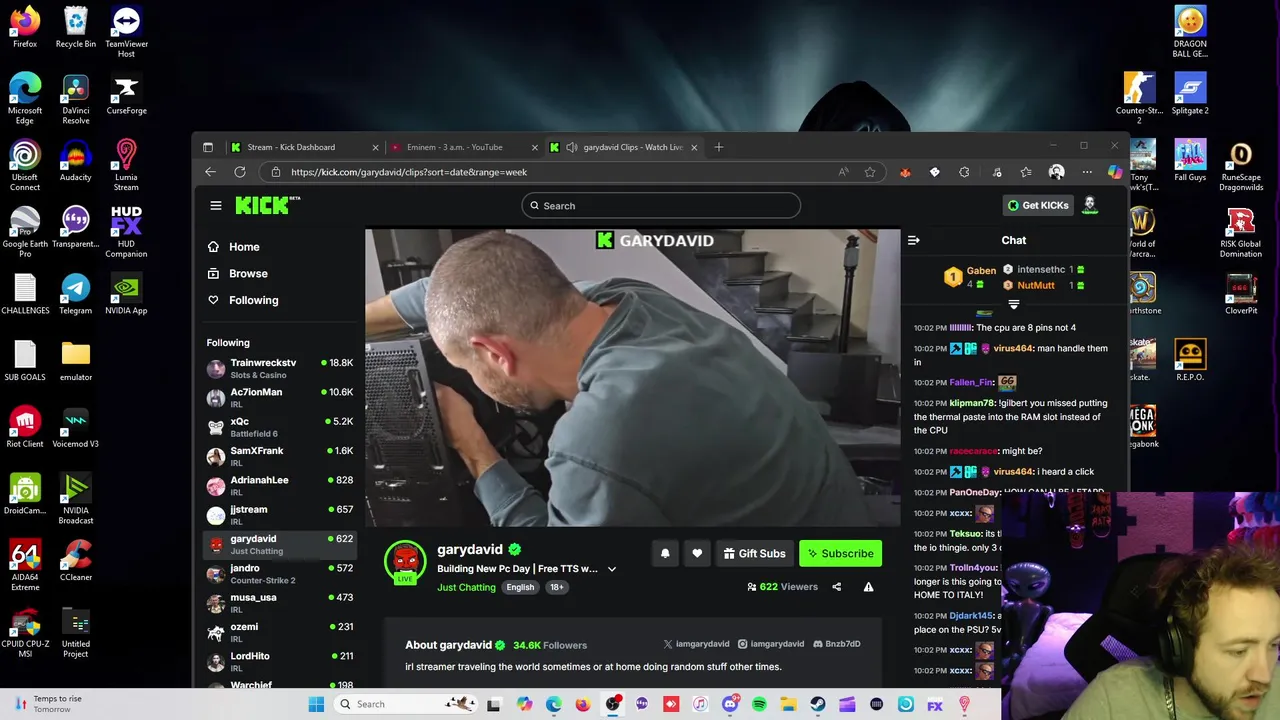This screenshot has width=1280, height=720.
Task: Click the Gift Subs button
Action: [x=754, y=553]
